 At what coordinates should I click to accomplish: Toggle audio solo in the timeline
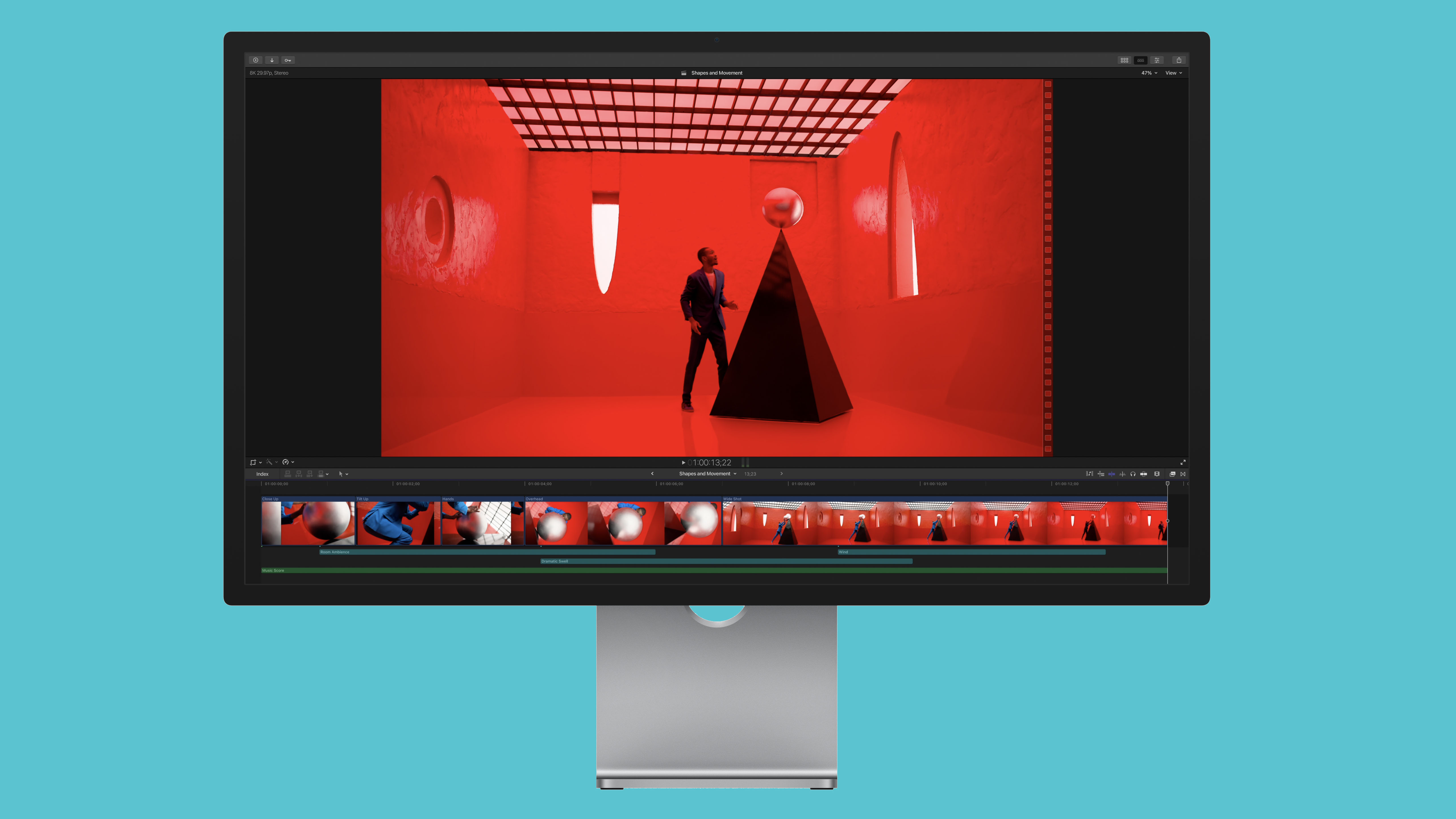coord(1133,474)
